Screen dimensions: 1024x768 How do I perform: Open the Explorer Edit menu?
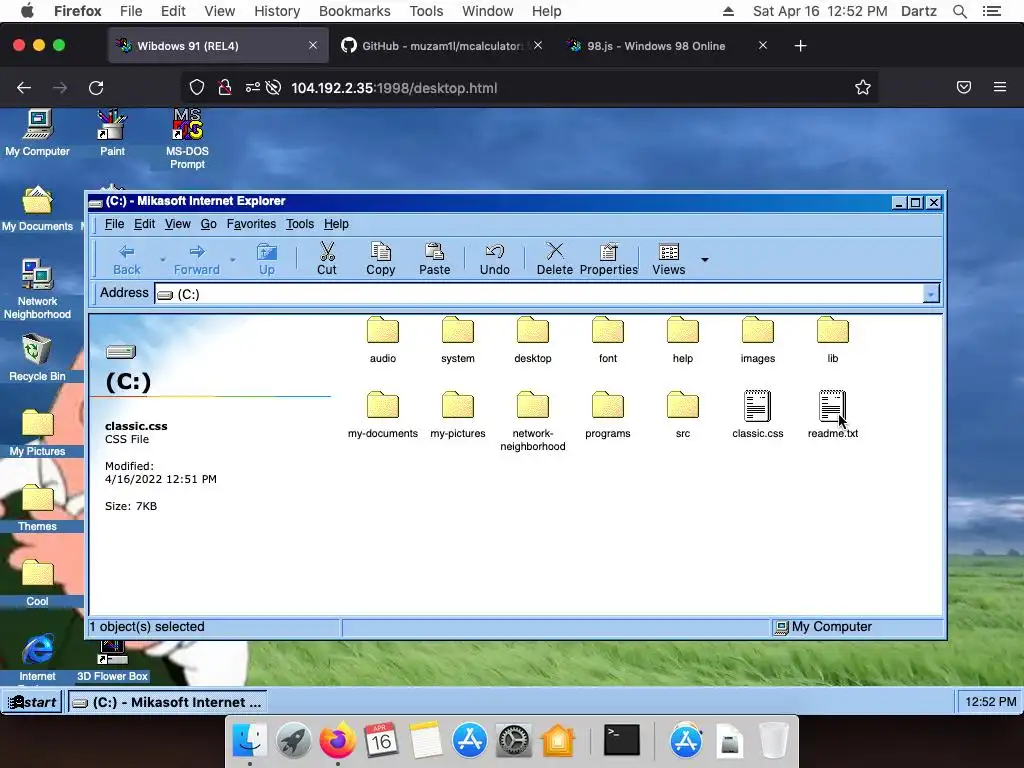coord(144,224)
